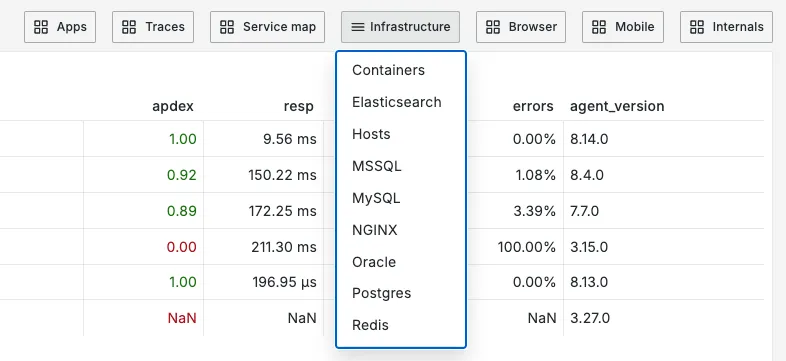Click the 172.25 ms response time
786x361 pixels.
point(283,211)
